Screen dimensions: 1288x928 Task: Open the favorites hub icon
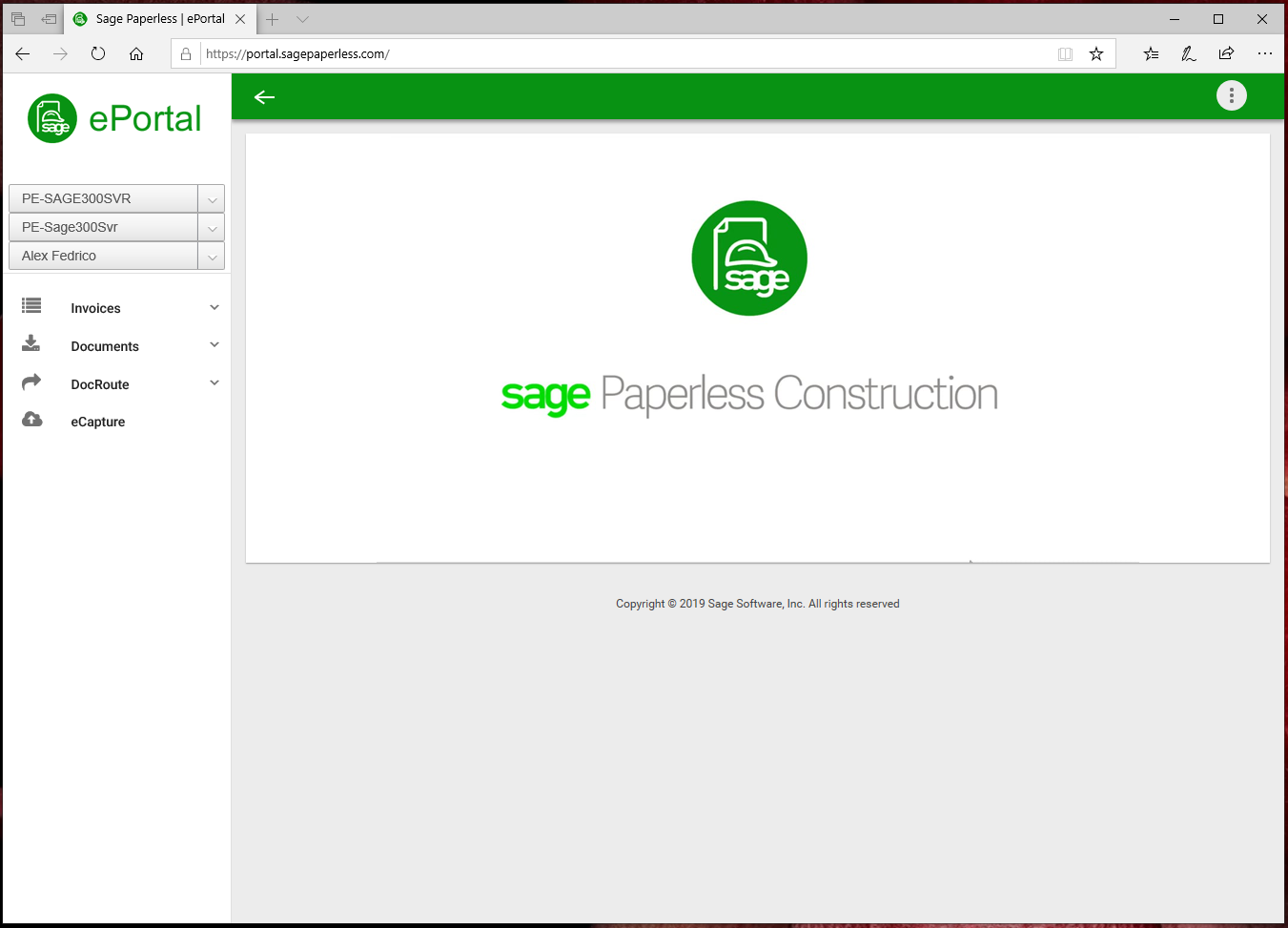click(1151, 54)
